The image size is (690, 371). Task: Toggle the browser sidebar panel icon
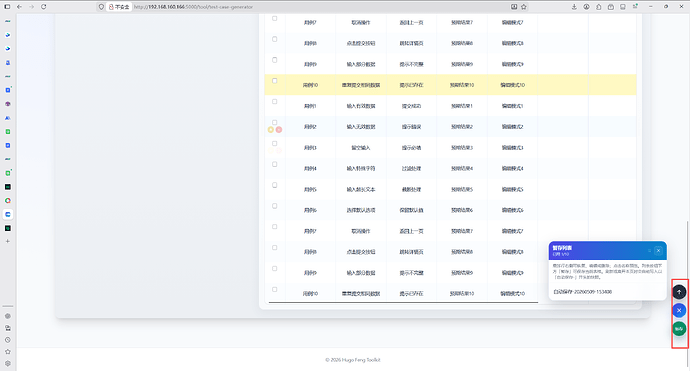[x=7, y=7]
